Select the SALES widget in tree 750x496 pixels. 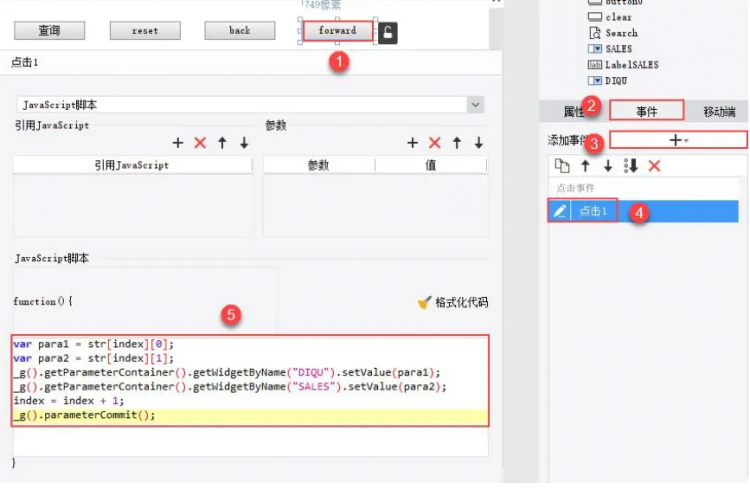coord(610,49)
